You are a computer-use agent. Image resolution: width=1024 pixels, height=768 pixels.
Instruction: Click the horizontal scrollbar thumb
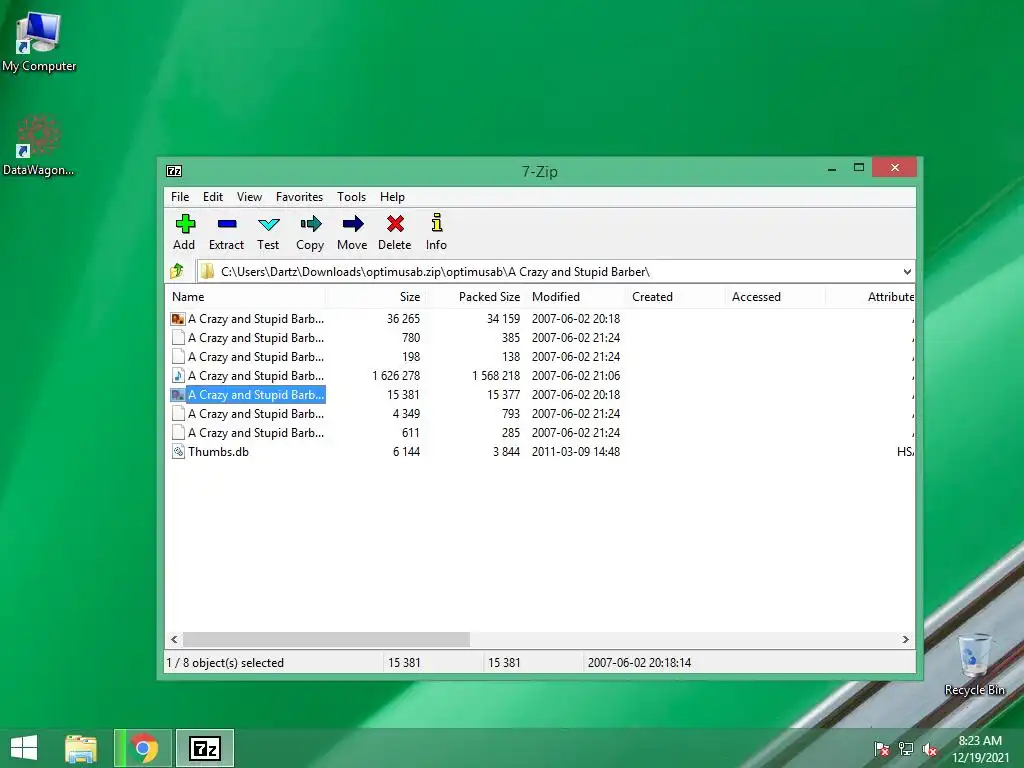(x=327, y=639)
